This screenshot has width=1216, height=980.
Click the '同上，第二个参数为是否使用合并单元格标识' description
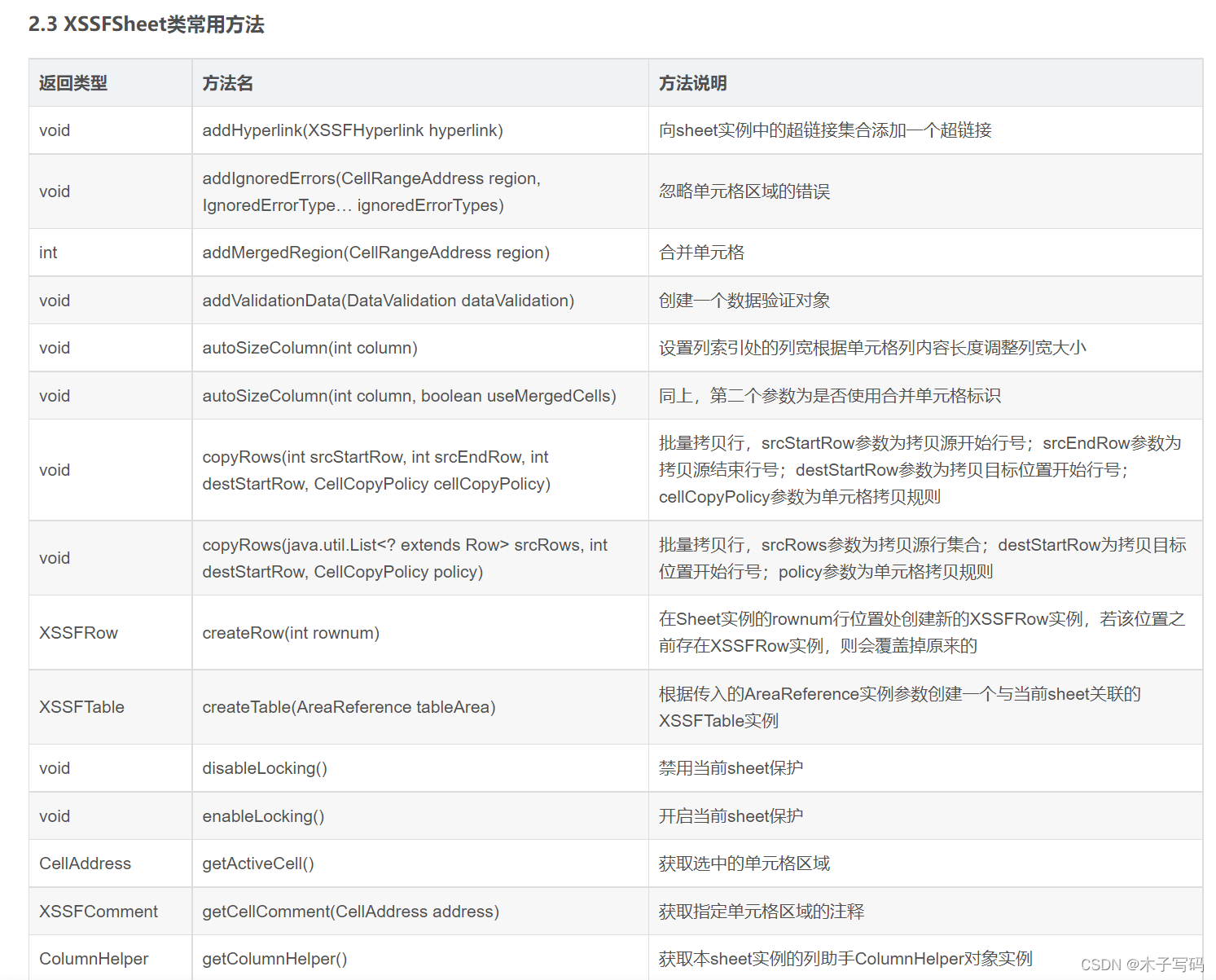[x=830, y=396]
